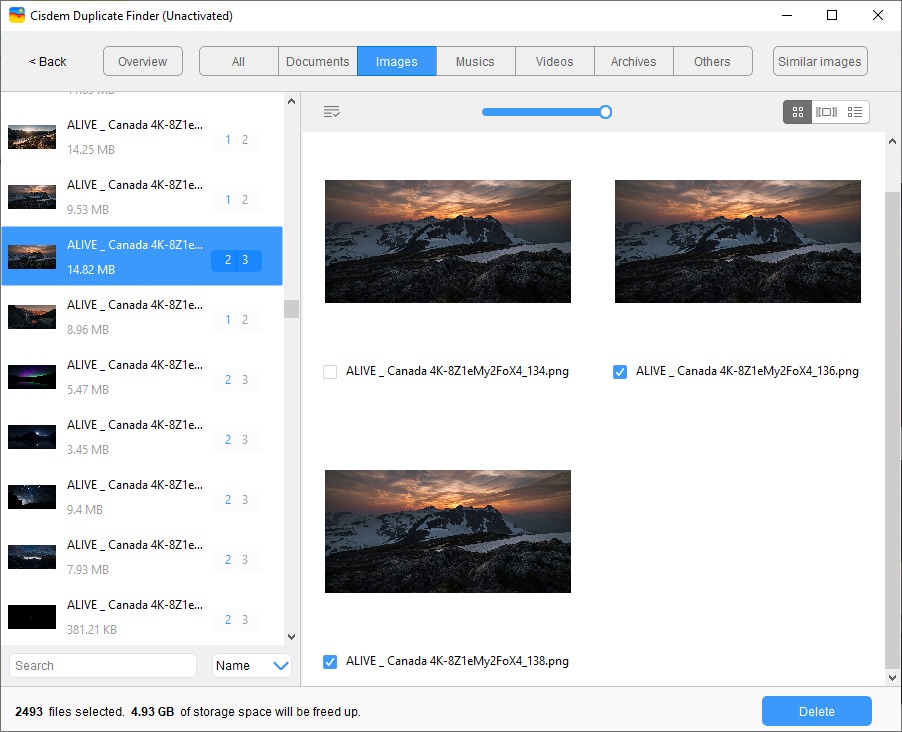This screenshot has height=732, width=902.
Task: Switch to the Musics tab
Action: pos(475,61)
